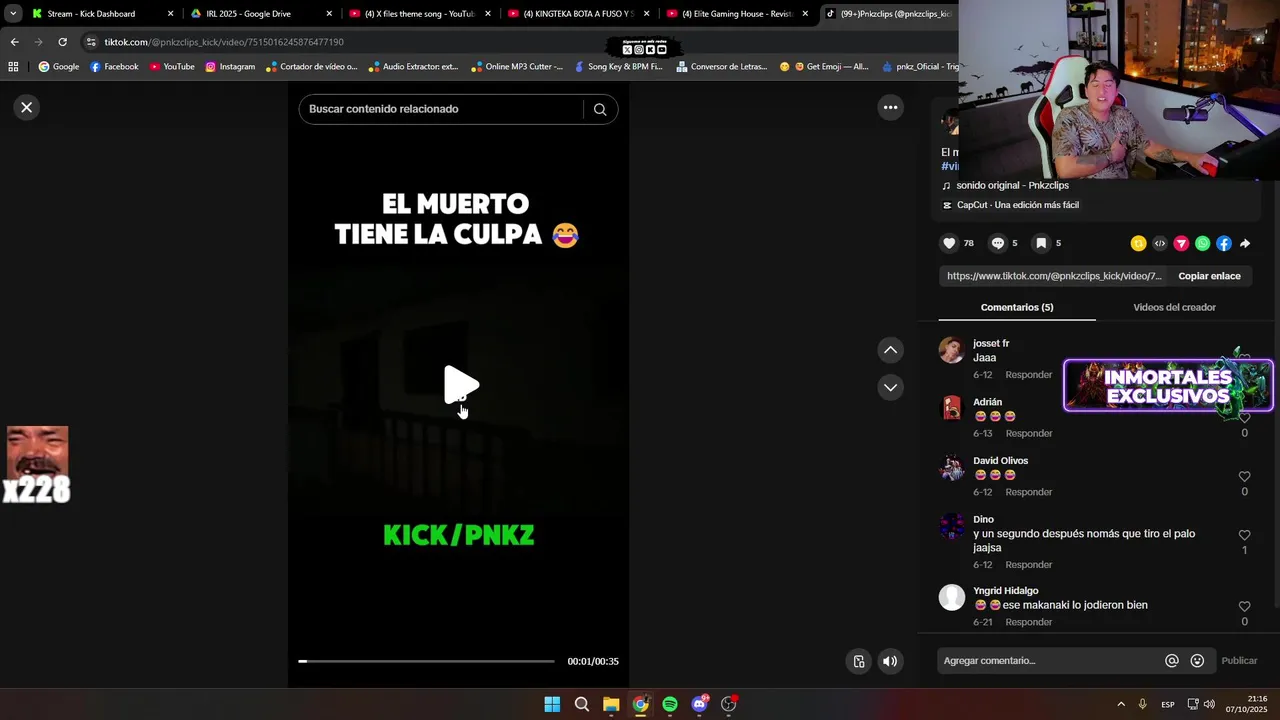Mute the video with speaker icon
This screenshot has width=1280, height=720.
coord(890,661)
